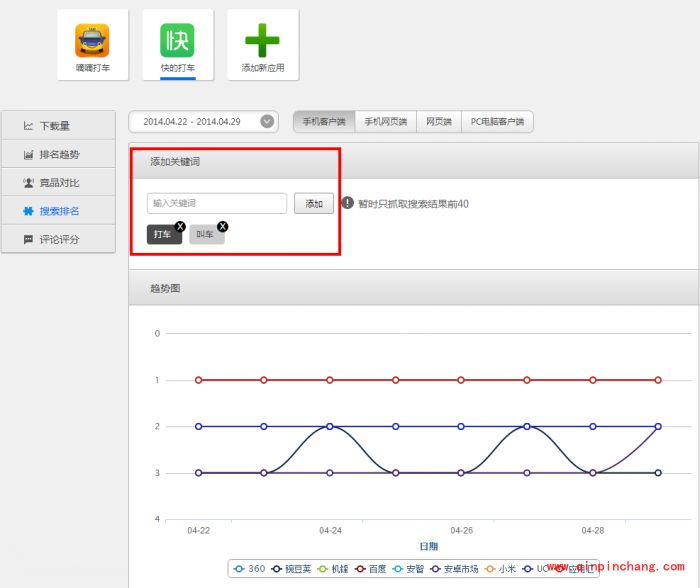This screenshot has width=700, height=588.
Task: Select the 打车 keyword tag
Action: coord(164,234)
